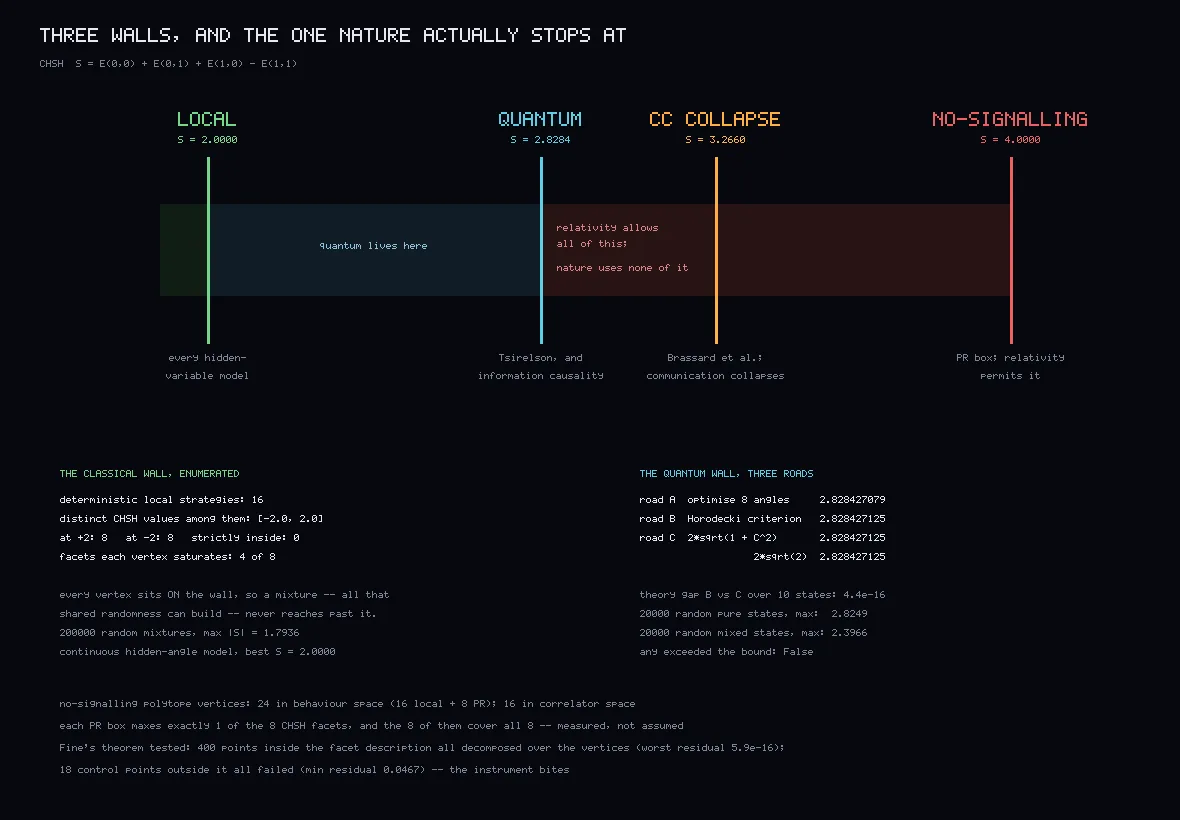Screen dimensions: 1180x820
Task: Click the CHSH formula subtitle
Action: 169,63
